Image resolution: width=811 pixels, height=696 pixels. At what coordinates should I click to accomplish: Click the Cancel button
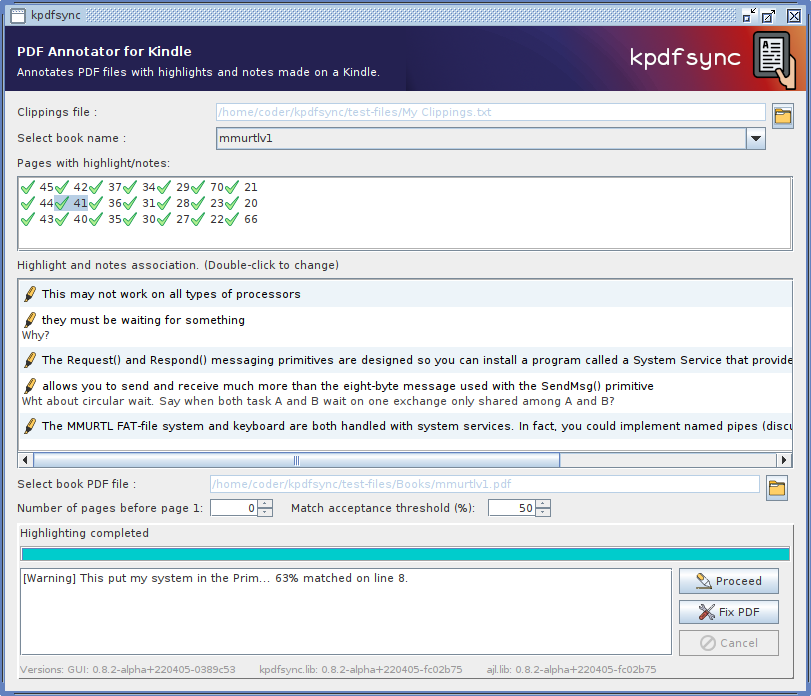point(729,643)
